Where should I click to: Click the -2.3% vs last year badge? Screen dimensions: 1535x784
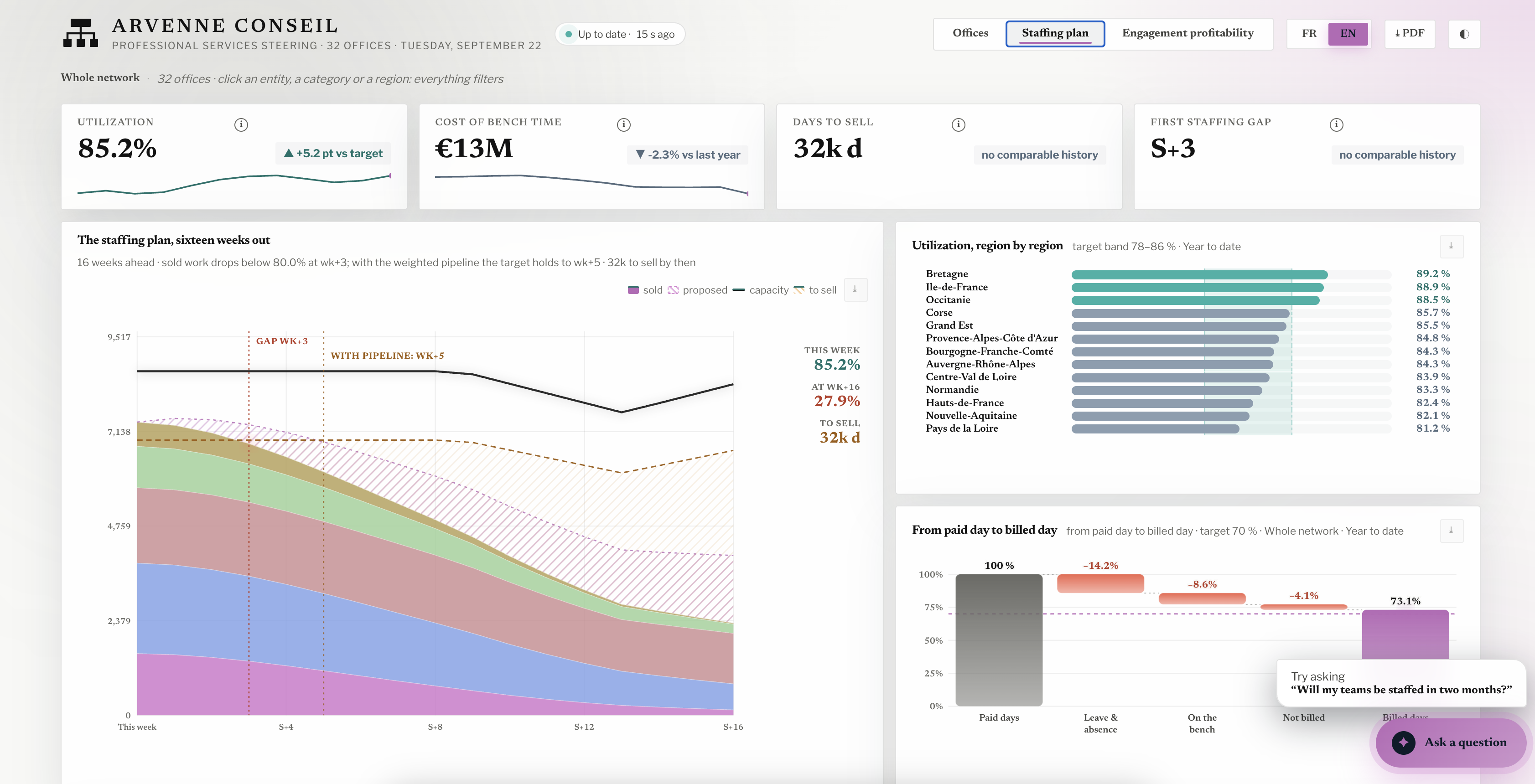pyautogui.click(x=688, y=155)
